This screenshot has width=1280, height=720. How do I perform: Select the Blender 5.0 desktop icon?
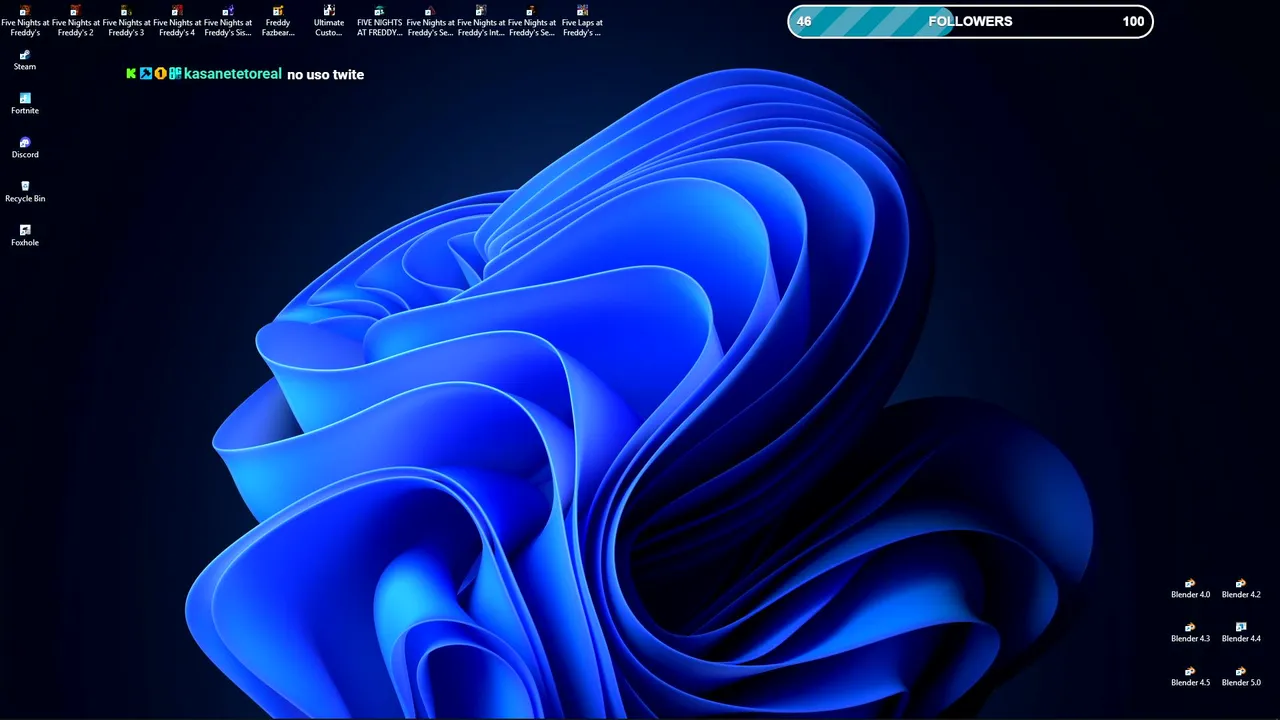pos(1241,676)
